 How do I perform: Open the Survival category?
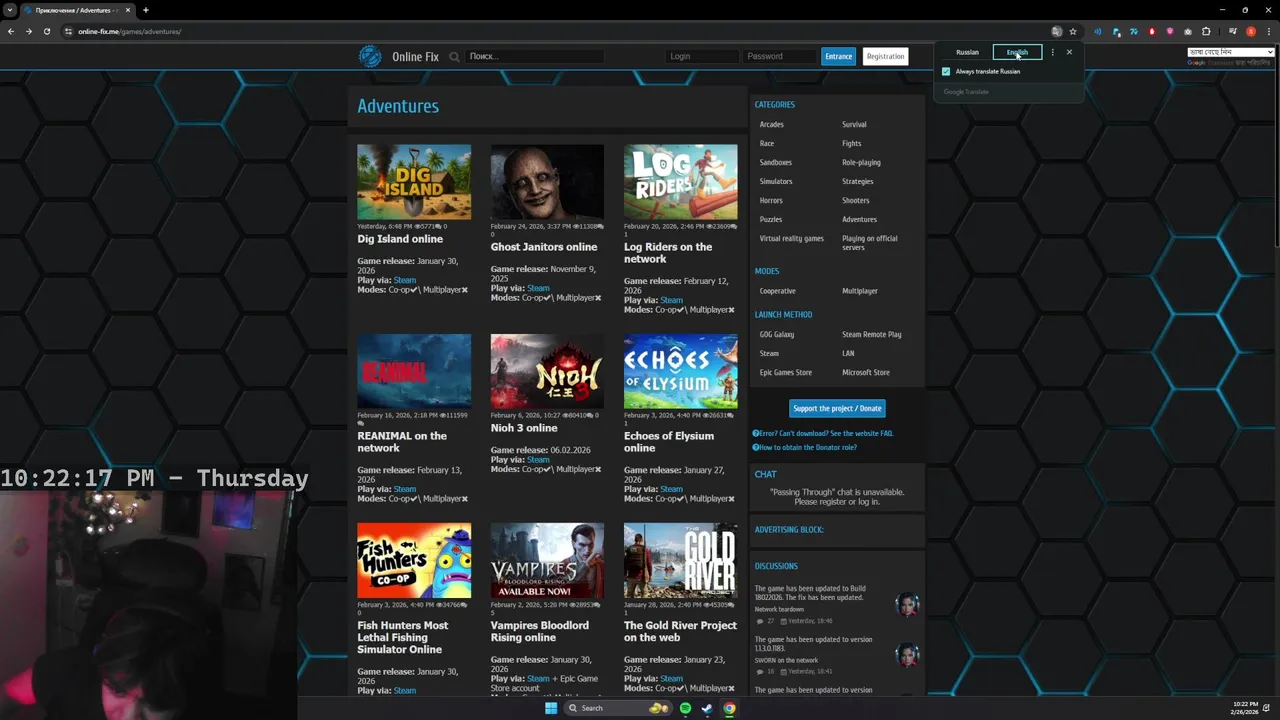(854, 124)
